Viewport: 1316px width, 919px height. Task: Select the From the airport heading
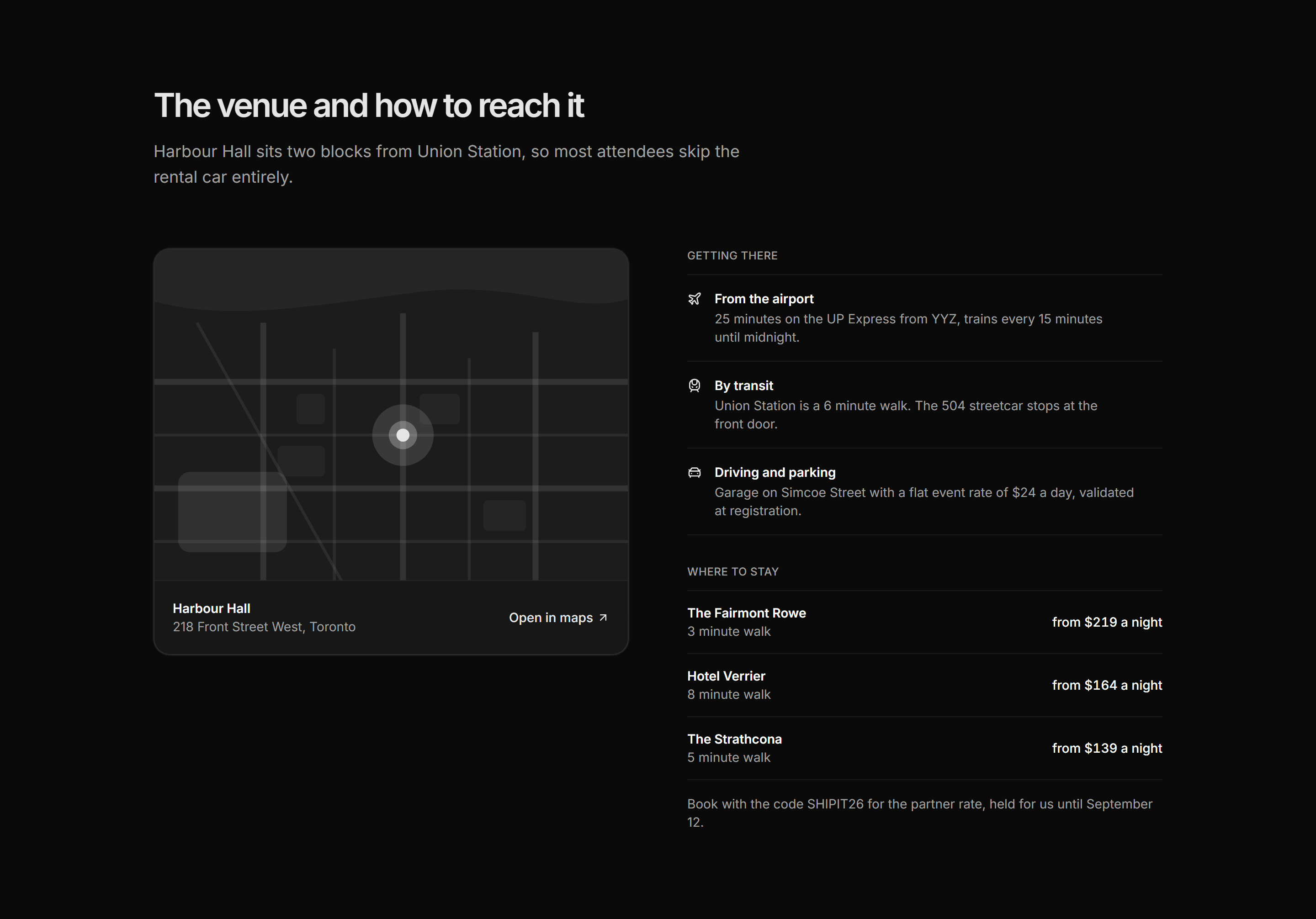[x=764, y=299]
